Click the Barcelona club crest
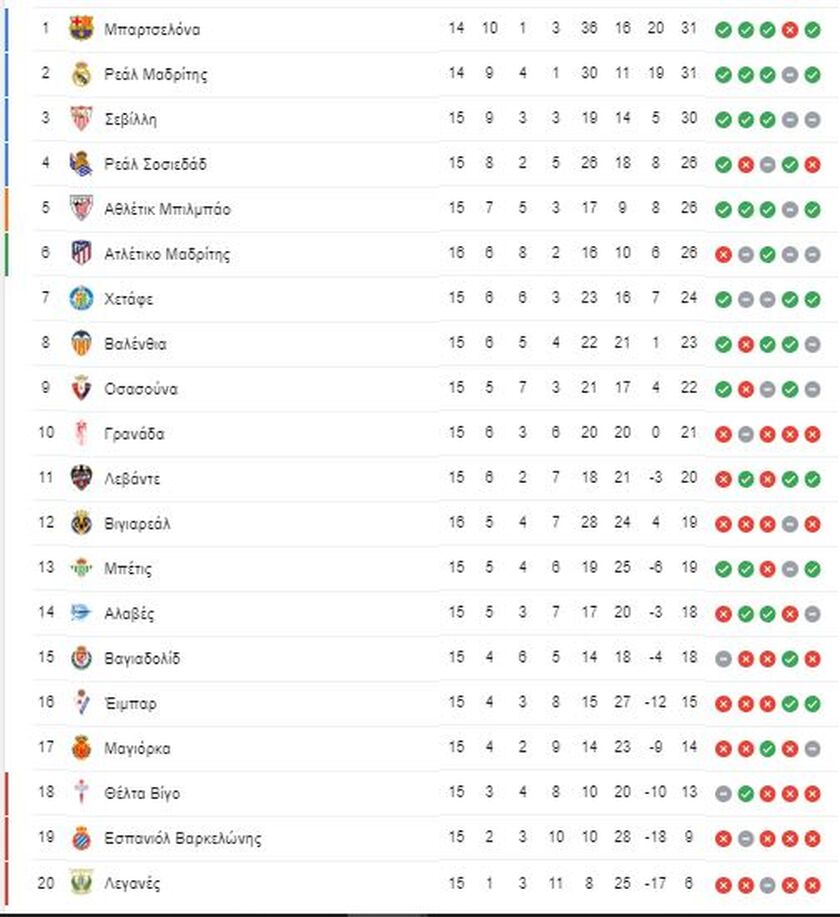 tap(81, 29)
